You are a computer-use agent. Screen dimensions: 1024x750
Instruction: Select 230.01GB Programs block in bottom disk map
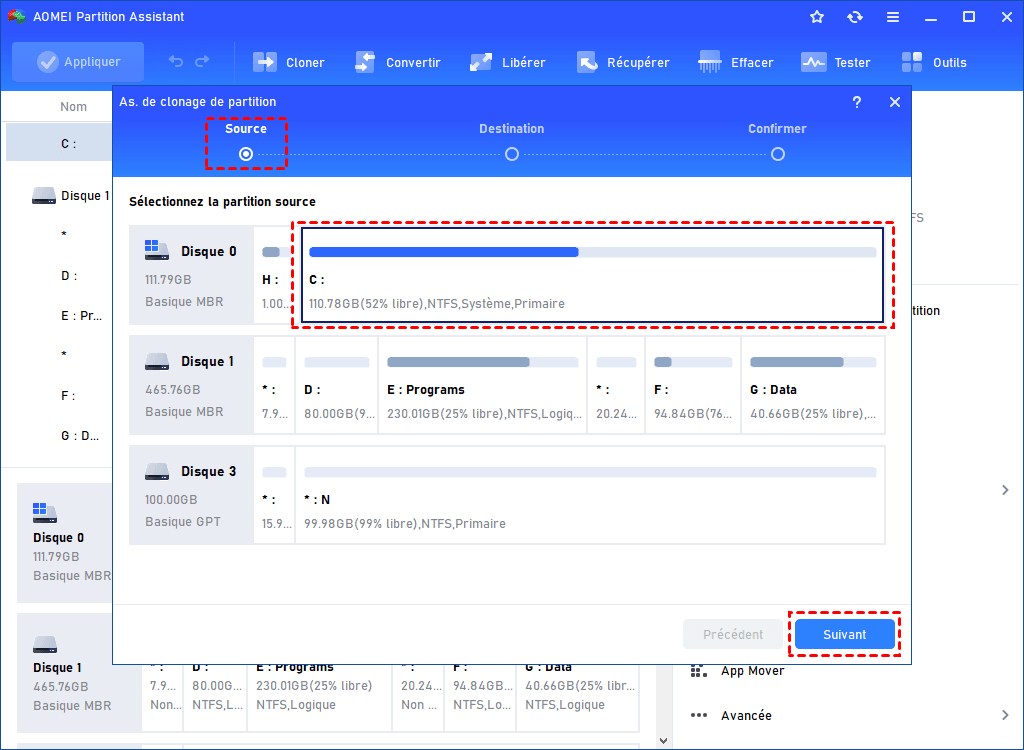point(319,698)
